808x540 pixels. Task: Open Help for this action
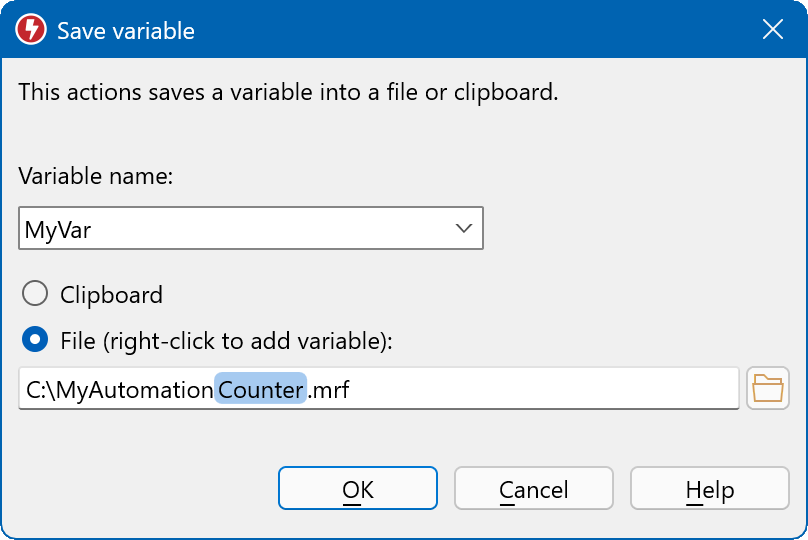click(709, 490)
